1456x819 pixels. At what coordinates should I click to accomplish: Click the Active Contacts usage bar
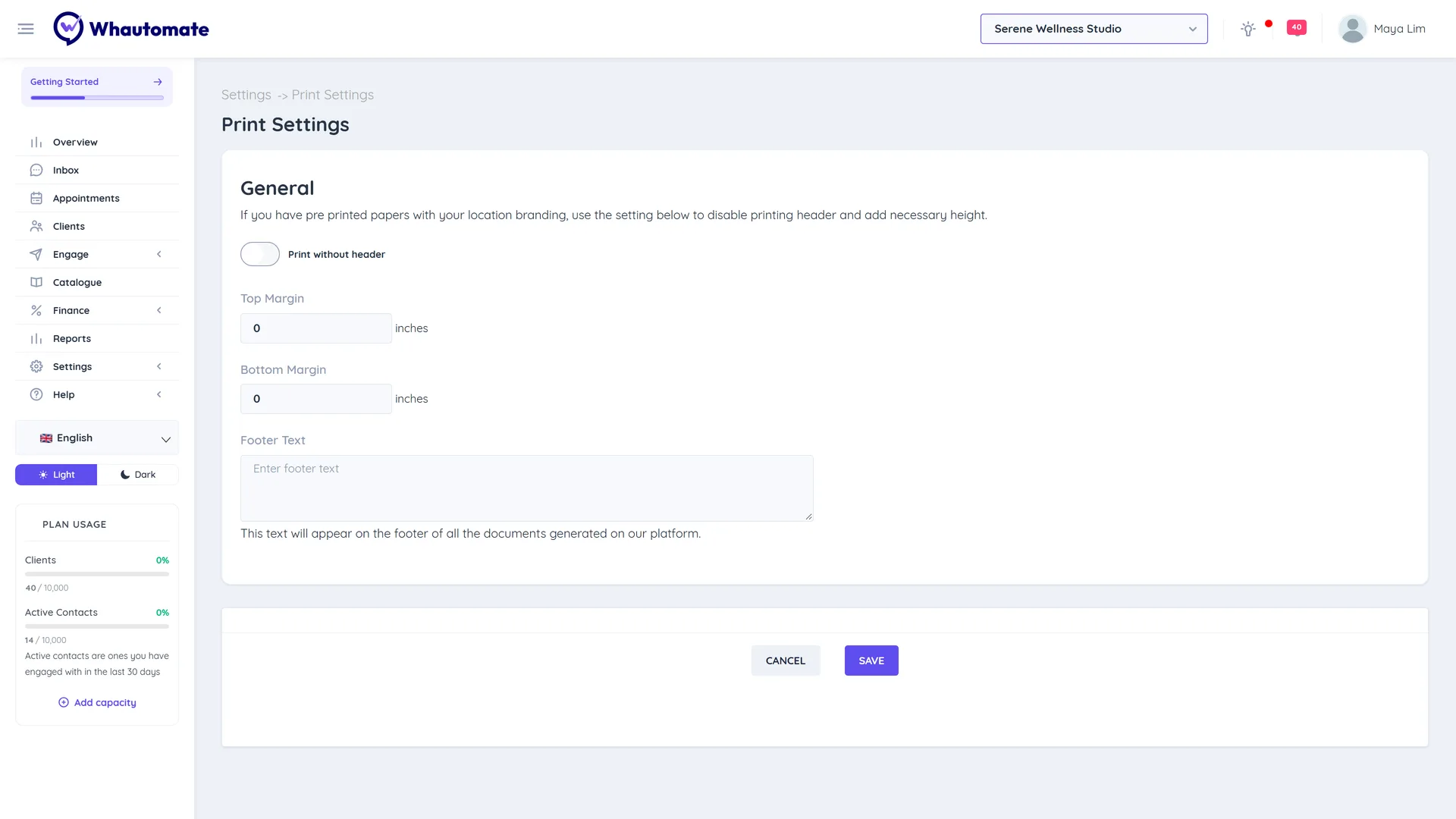tap(97, 626)
